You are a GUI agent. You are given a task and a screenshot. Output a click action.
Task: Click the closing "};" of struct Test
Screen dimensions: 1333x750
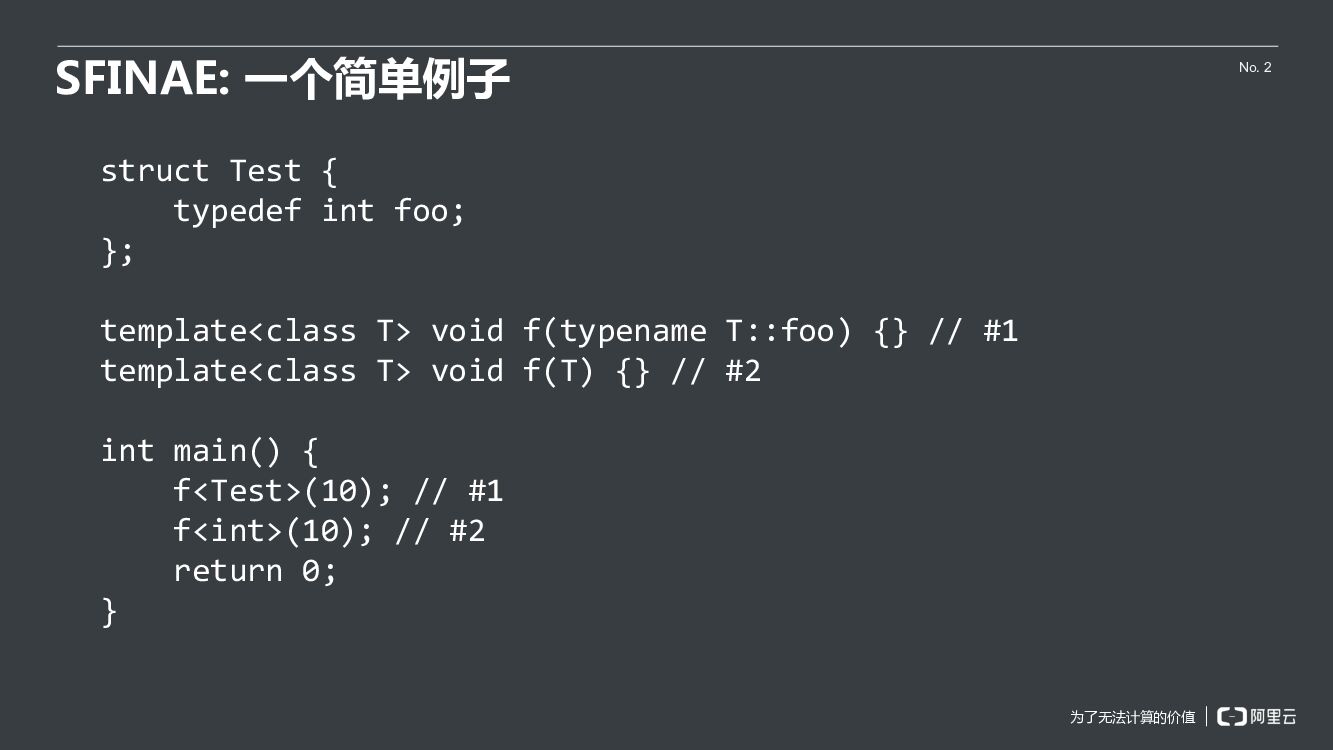pos(117,251)
